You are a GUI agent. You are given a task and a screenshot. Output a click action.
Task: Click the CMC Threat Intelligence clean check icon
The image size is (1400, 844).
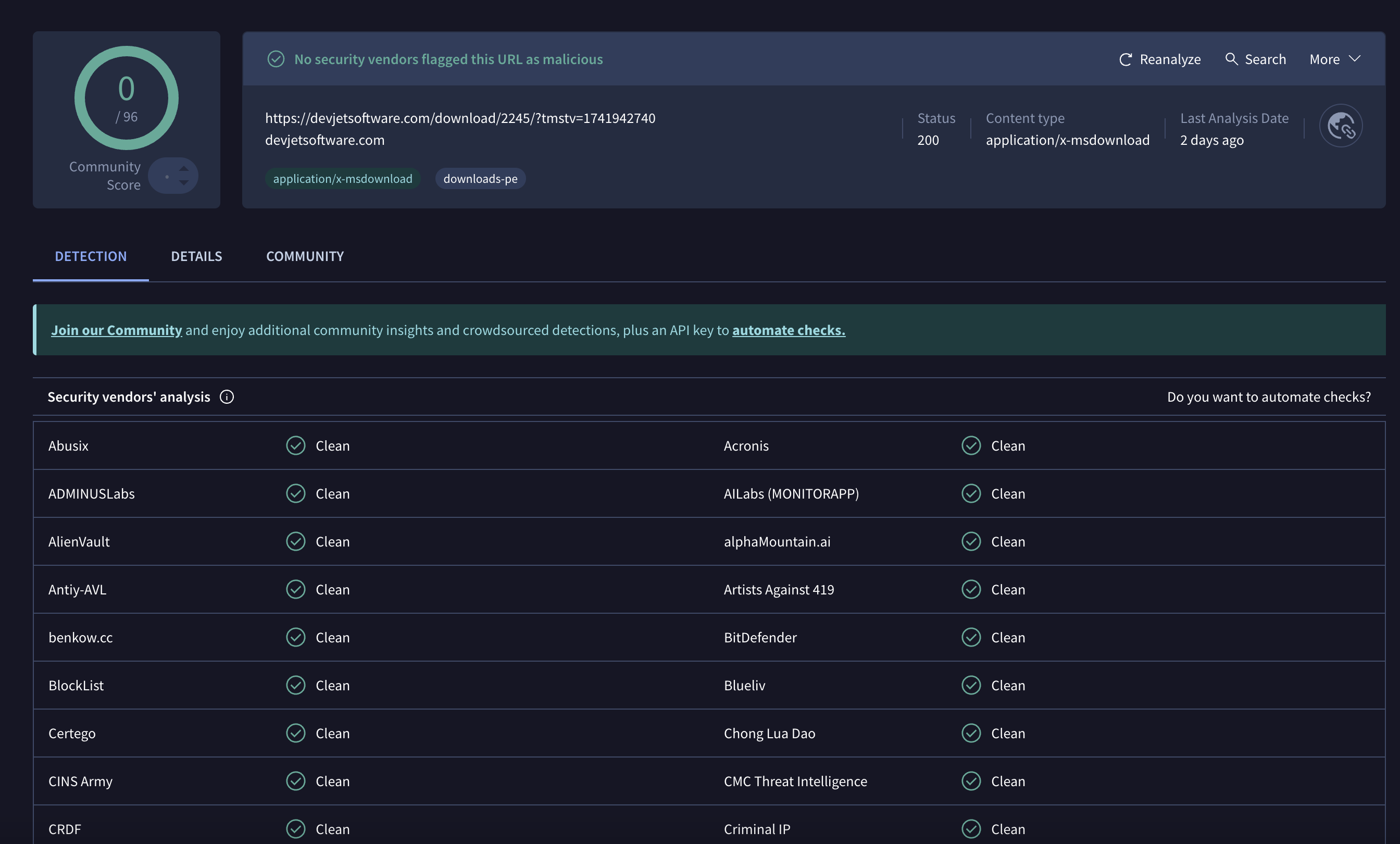971,781
